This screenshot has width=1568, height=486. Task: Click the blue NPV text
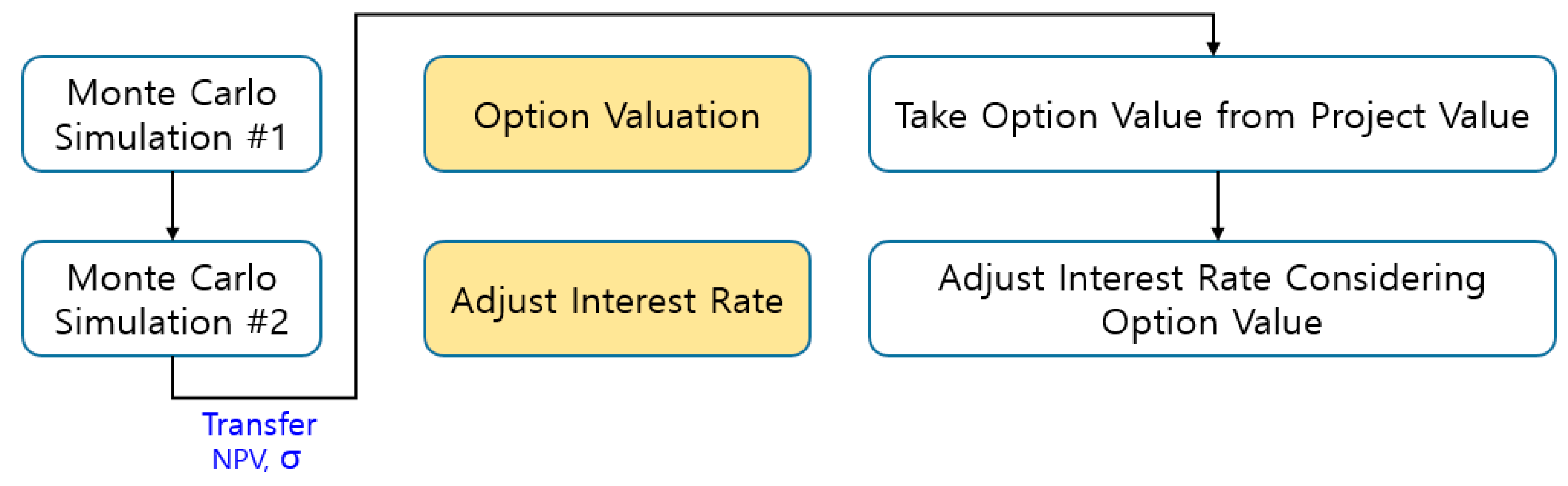tap(239, 460)
